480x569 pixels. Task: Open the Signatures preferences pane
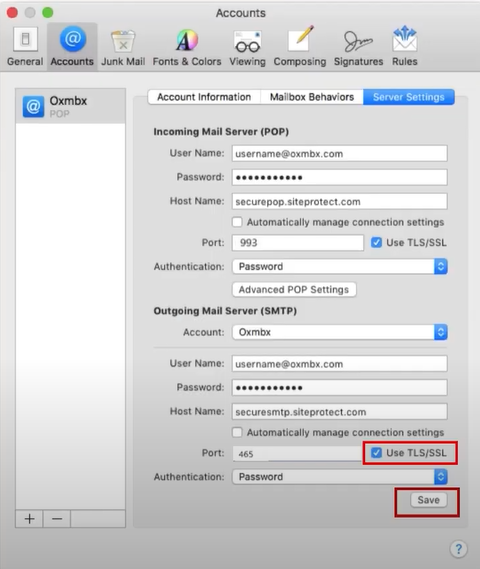358,46
